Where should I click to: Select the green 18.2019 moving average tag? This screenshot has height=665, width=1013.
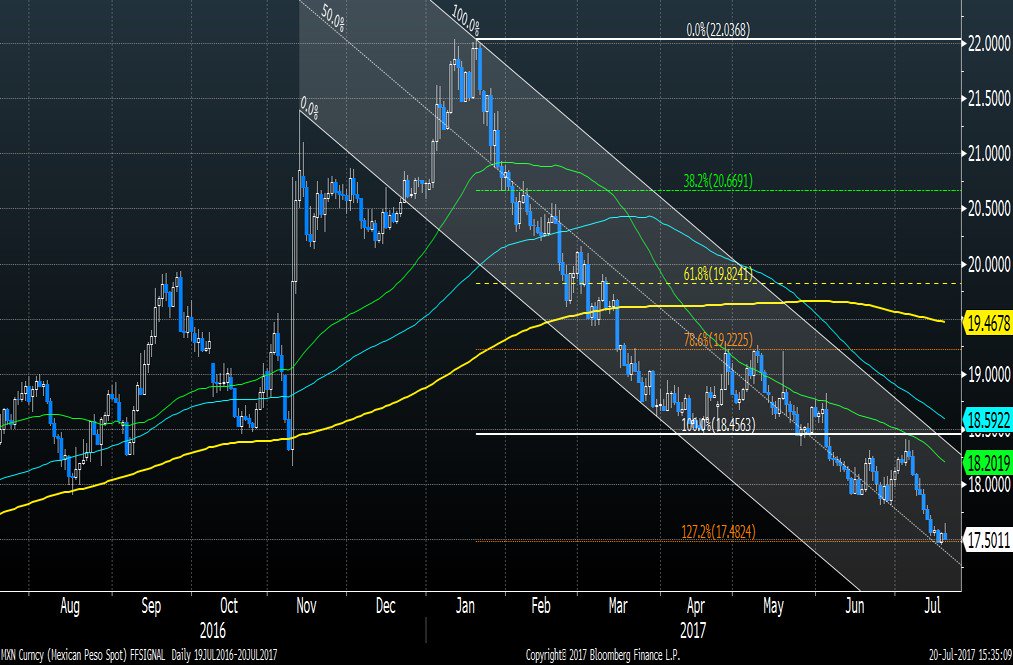point(988,463)
